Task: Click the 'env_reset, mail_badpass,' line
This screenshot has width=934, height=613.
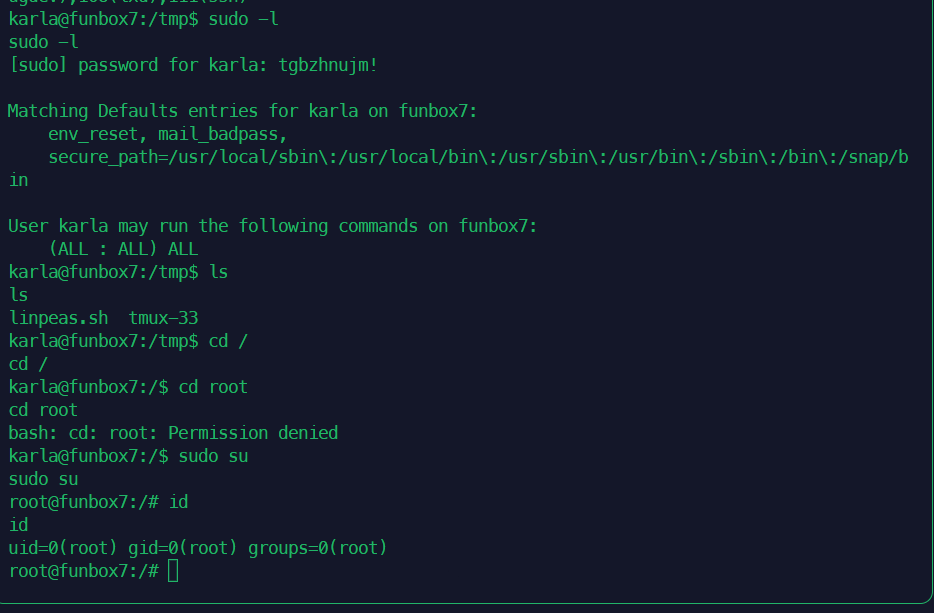Action: click(x=168, y=135)
